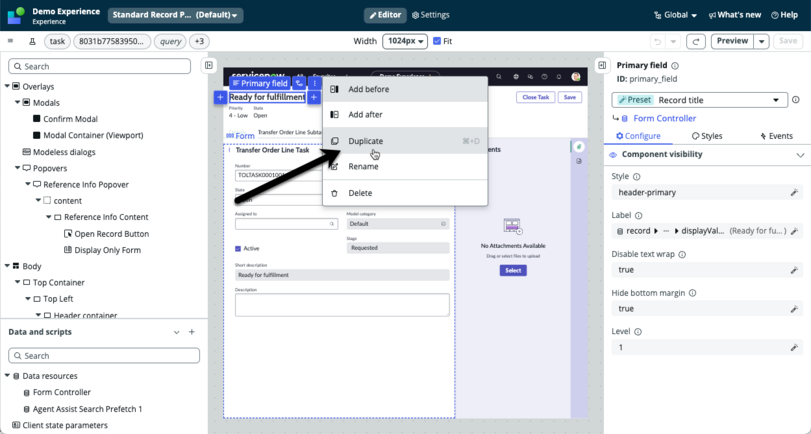Switch to the Styles tab
Screen dimensions: 811x434
point(707,136)
